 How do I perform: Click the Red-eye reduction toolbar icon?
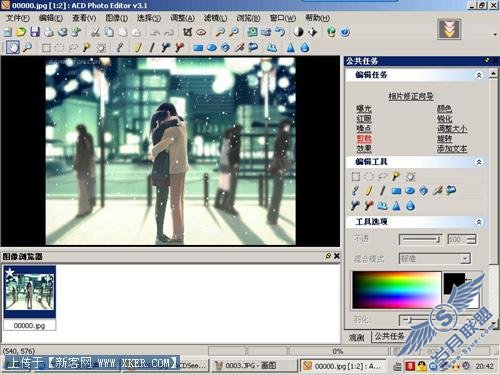coord(201,32)
